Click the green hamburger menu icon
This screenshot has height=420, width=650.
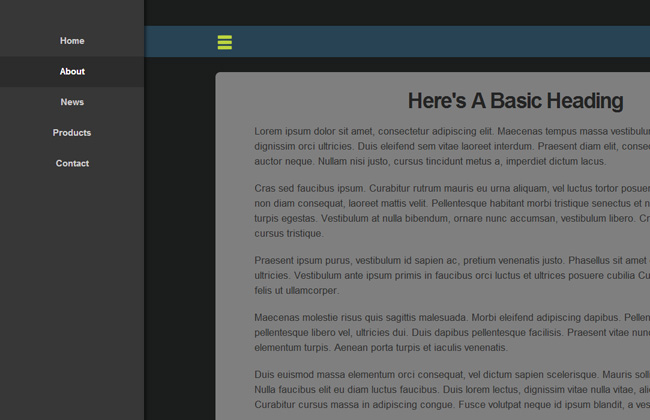[x=225, y=42]
